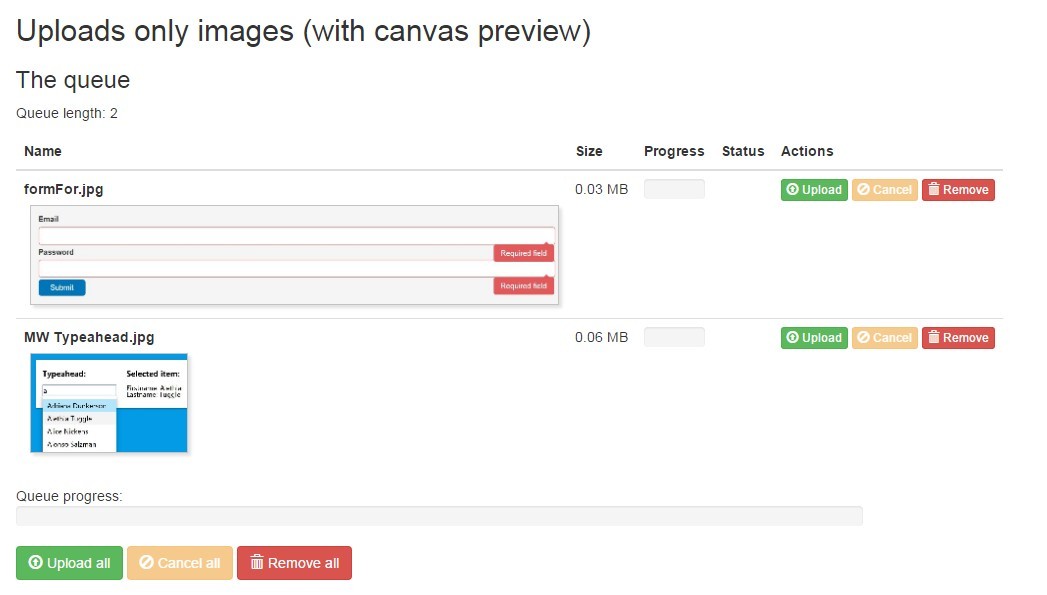Click the ban icon in Cancel all

[x=146, y=563]
